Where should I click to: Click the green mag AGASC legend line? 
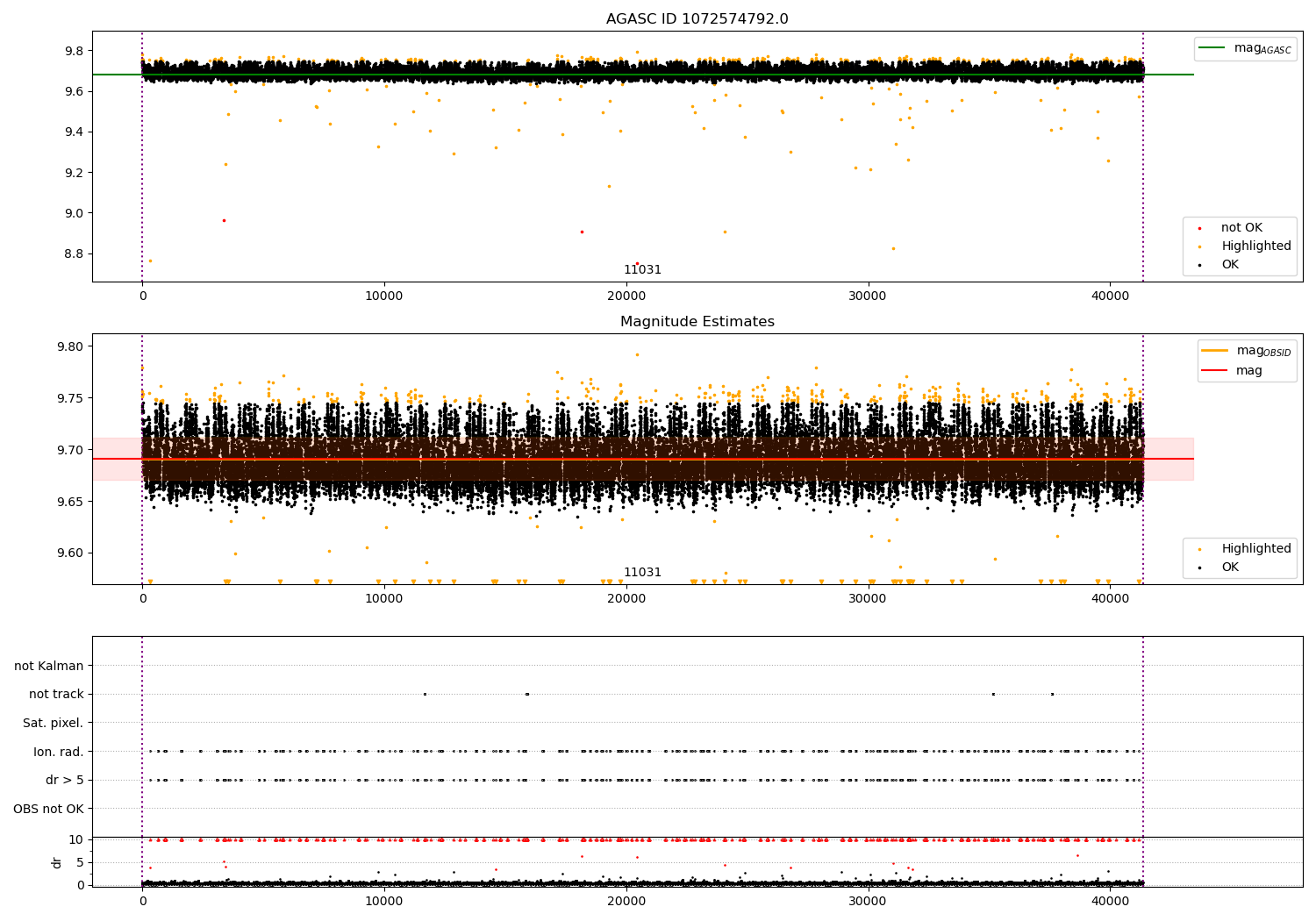1214,48
